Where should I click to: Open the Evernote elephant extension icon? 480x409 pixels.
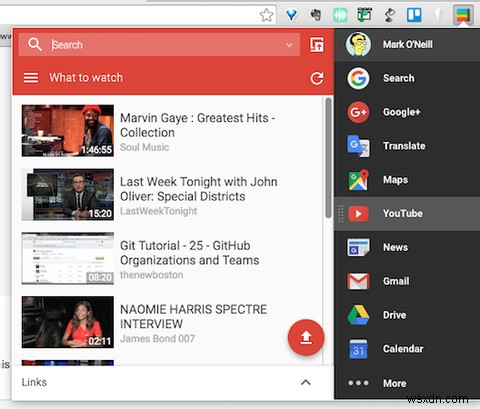point(316,15)
